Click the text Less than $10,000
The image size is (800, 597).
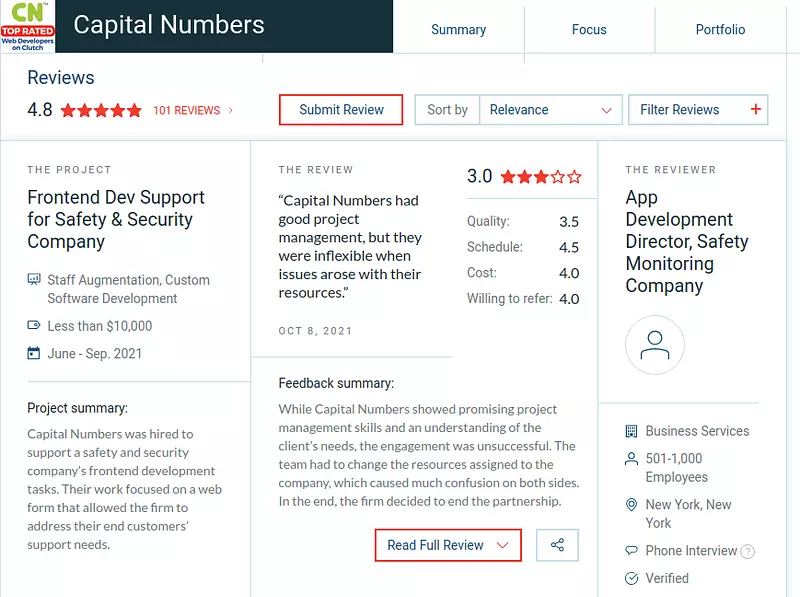point(99,326)
